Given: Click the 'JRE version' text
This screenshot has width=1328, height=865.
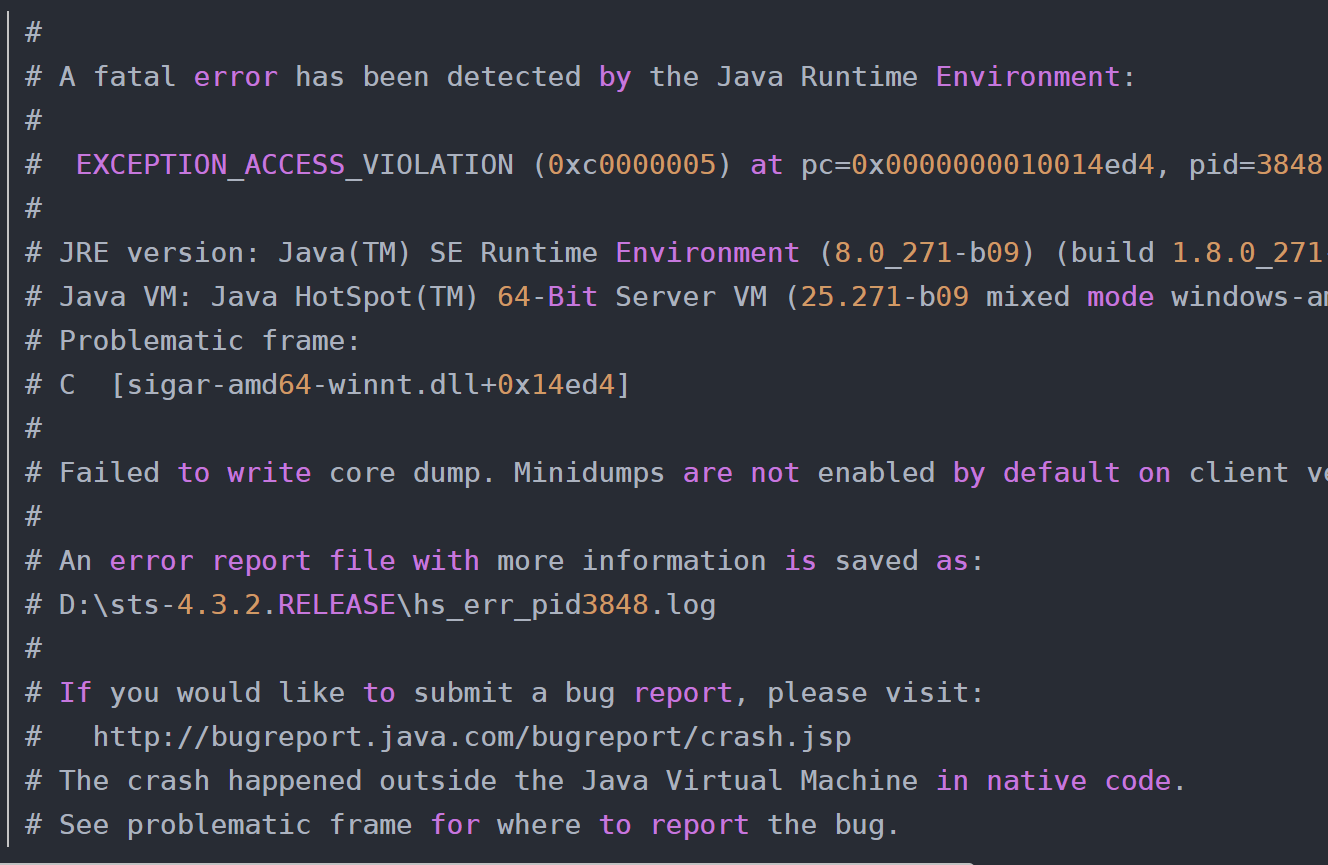Looking at the screenshot, I should (x=150, y=253).
